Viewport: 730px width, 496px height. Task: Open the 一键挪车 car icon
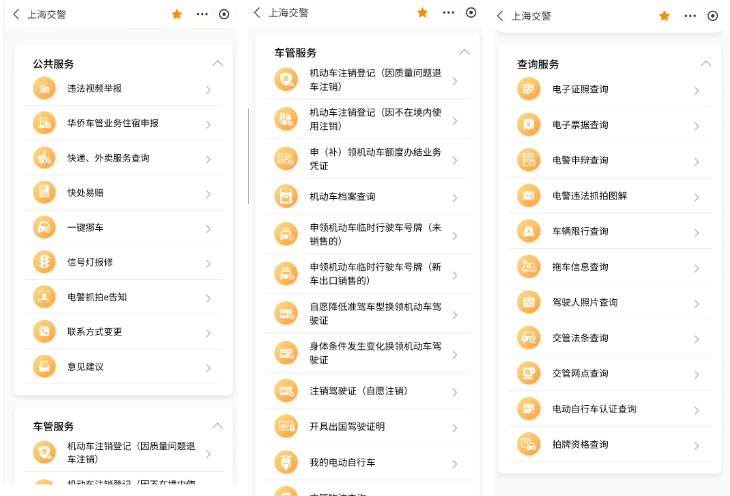[x=44, y=227]
